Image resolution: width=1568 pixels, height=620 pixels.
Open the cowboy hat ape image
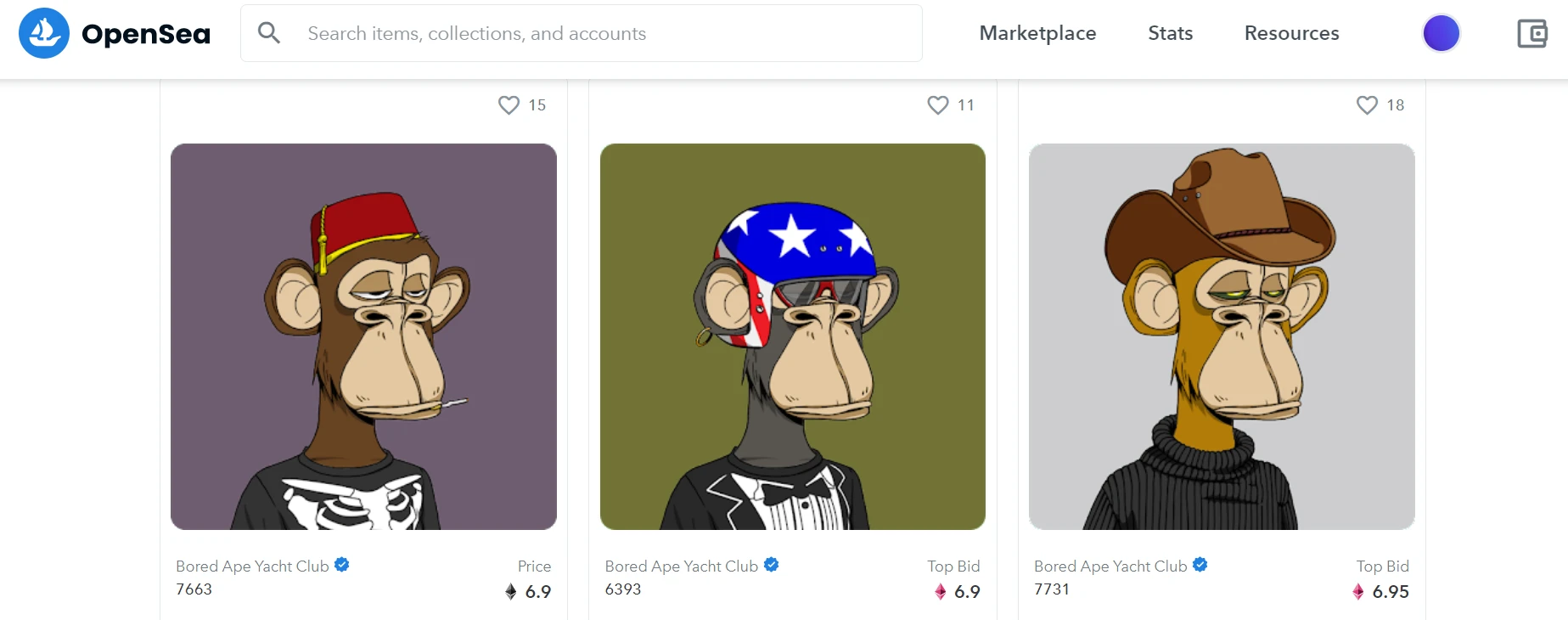coord(1222,336)
